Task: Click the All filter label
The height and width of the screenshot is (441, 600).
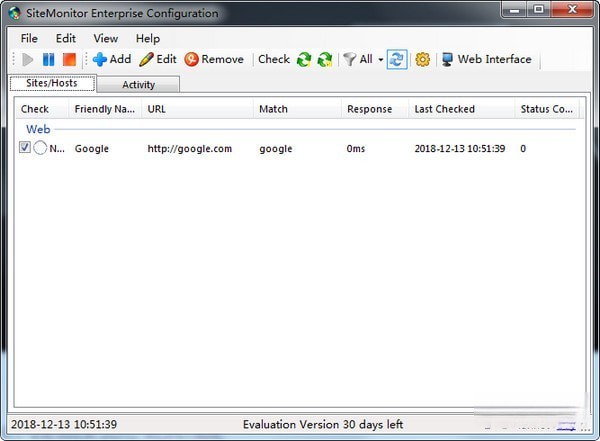Action: click(x=366, y=59)
